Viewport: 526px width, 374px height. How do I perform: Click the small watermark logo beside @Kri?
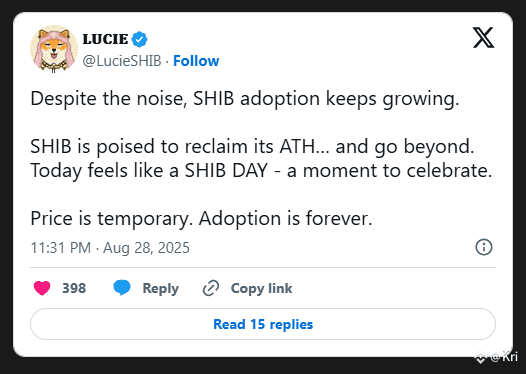(x=481, y=357)
